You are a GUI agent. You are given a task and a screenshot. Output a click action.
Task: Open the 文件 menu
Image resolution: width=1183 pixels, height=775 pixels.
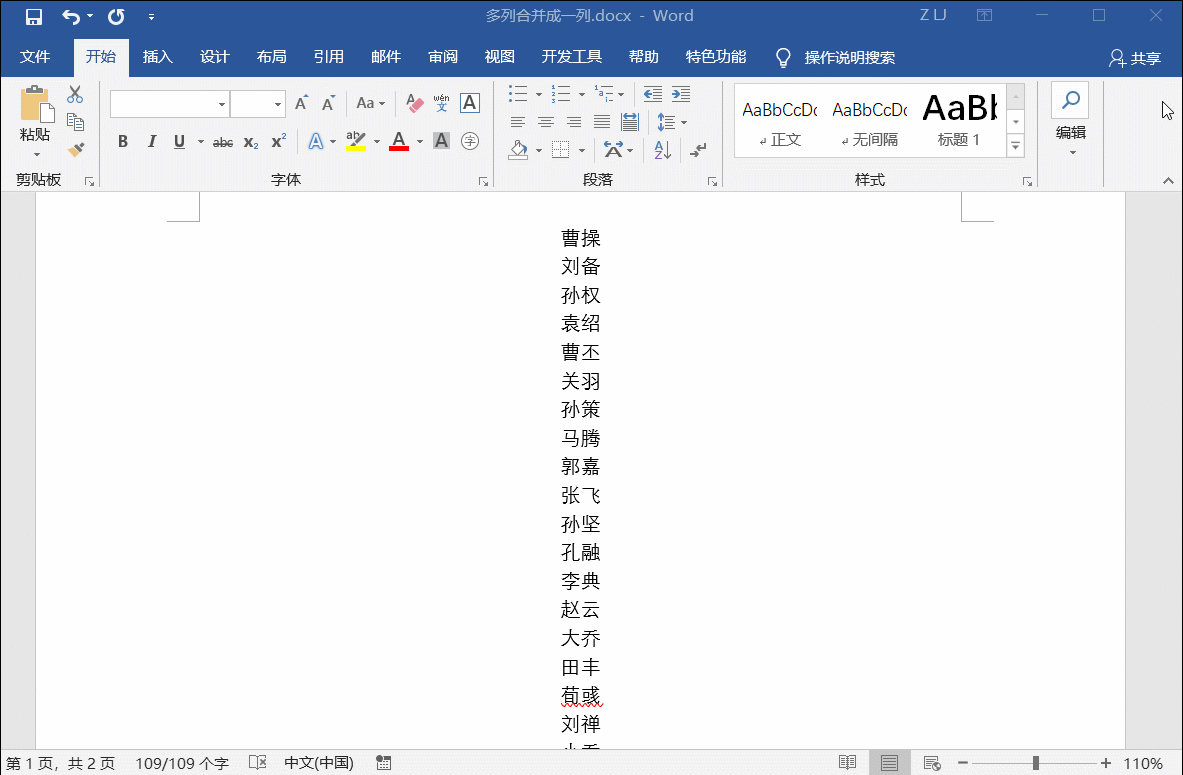pos(35,57)
